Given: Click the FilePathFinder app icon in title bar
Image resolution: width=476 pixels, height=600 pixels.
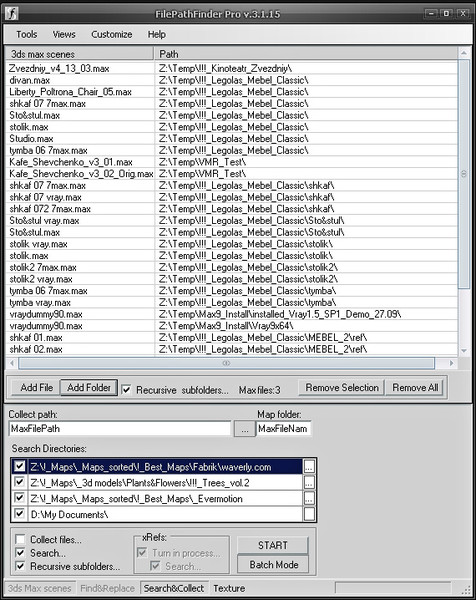Looking at the screenshot, I should tap(12, 14).
